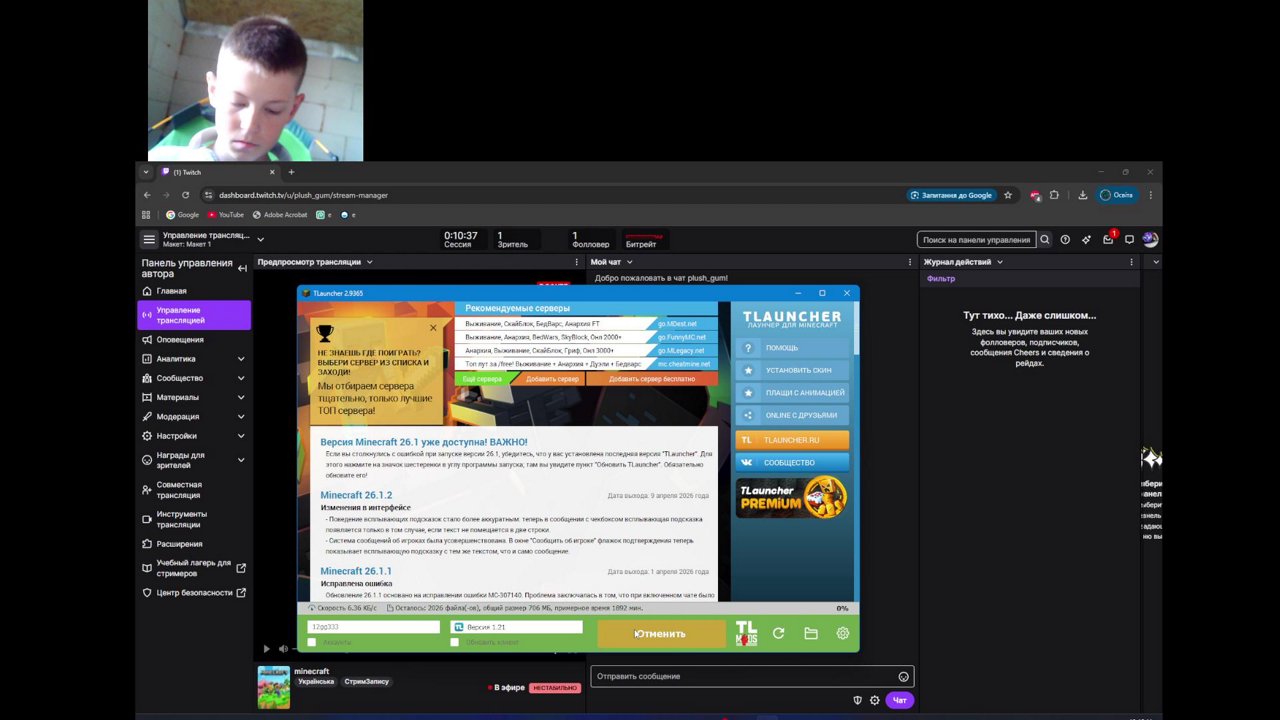Expand Сообщество sidebar section
The width and height of the screenshot is (1280, 720).
coord(241,378)
